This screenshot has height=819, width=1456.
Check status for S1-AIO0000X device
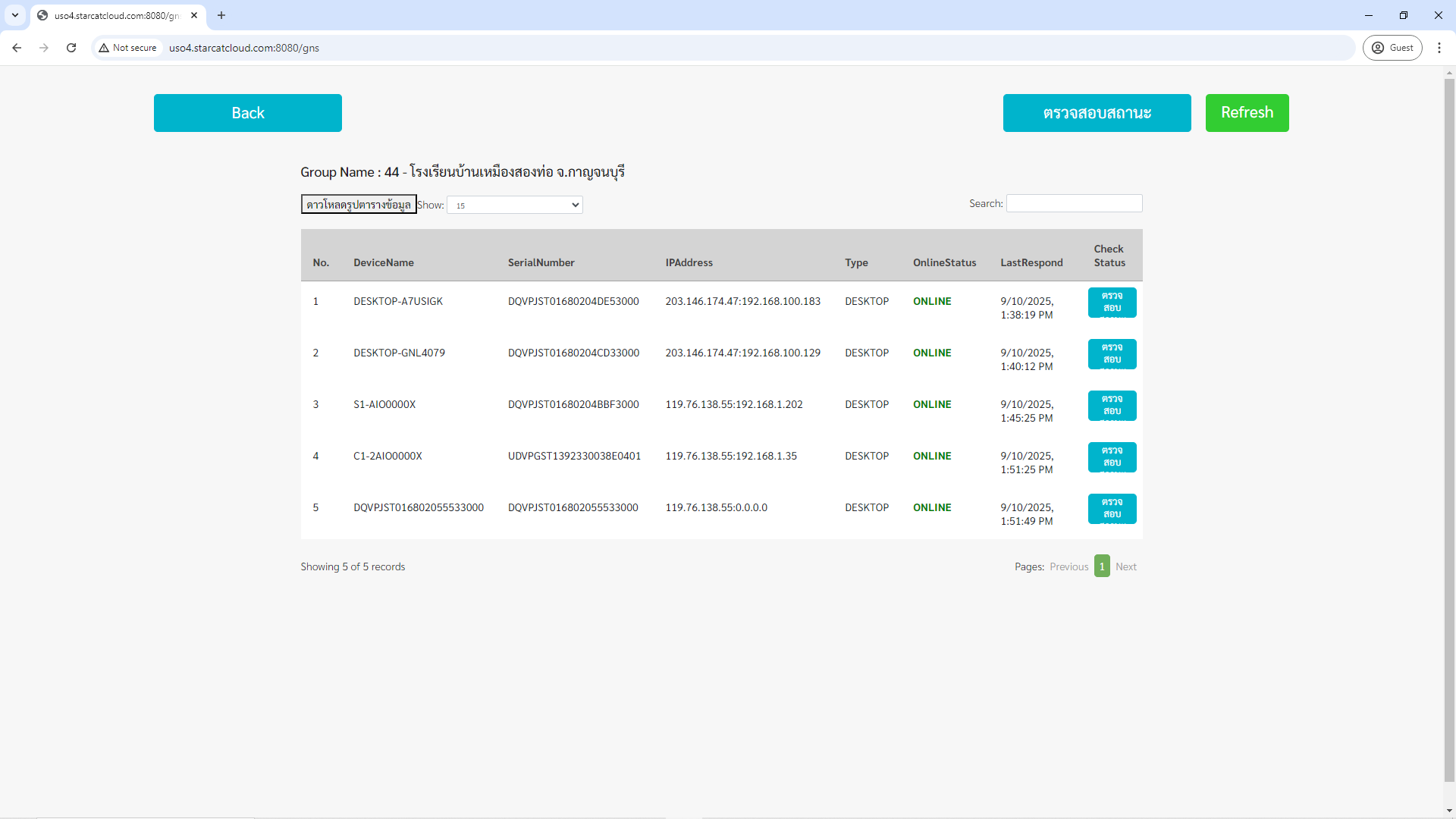(1111, 406)
